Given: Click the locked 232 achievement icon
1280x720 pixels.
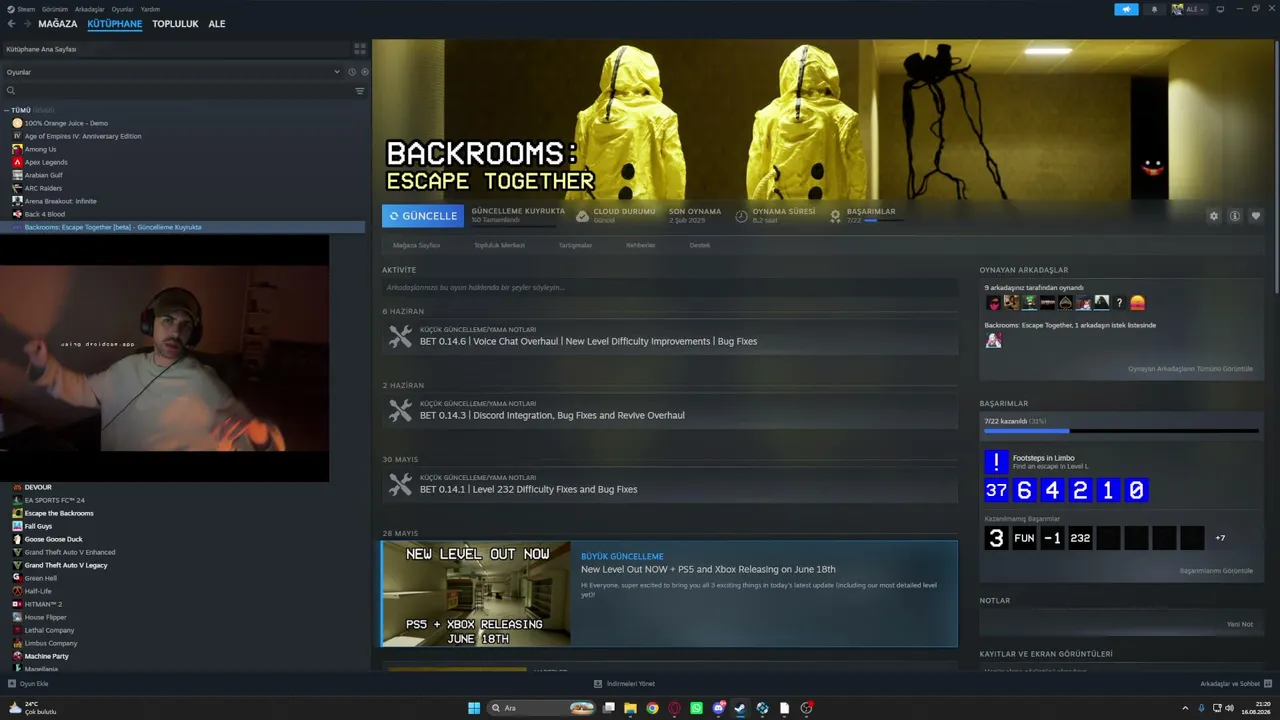Looking at the screenshot, I should tap(1080, 538).
